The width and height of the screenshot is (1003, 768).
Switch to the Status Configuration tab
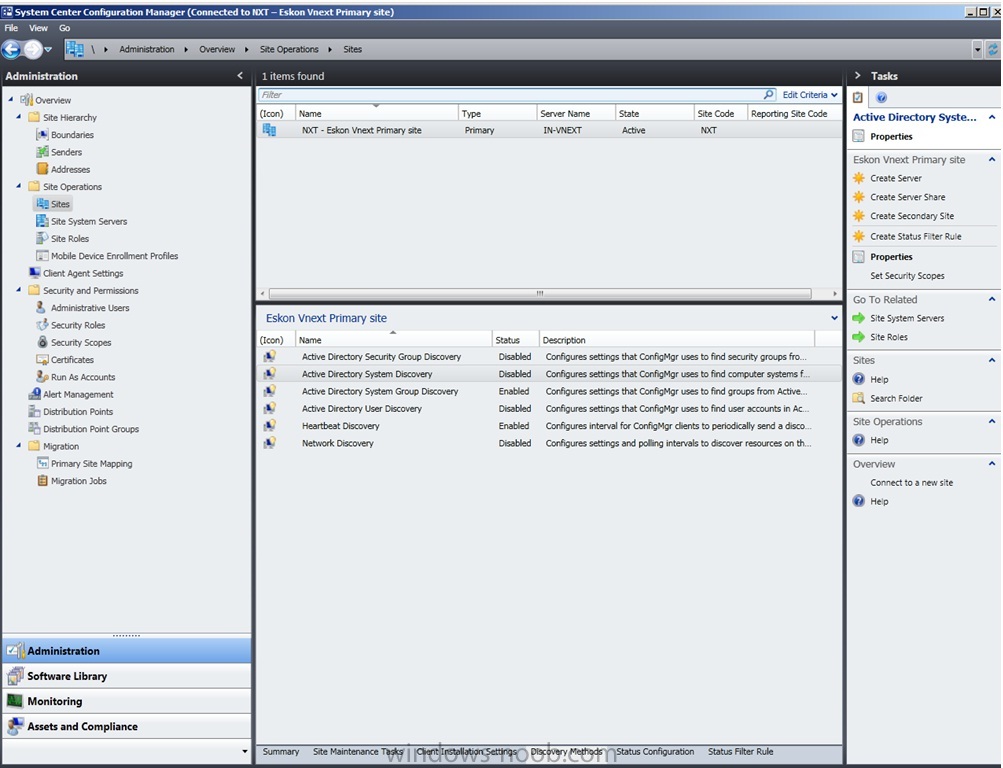(x=655, y=751)
